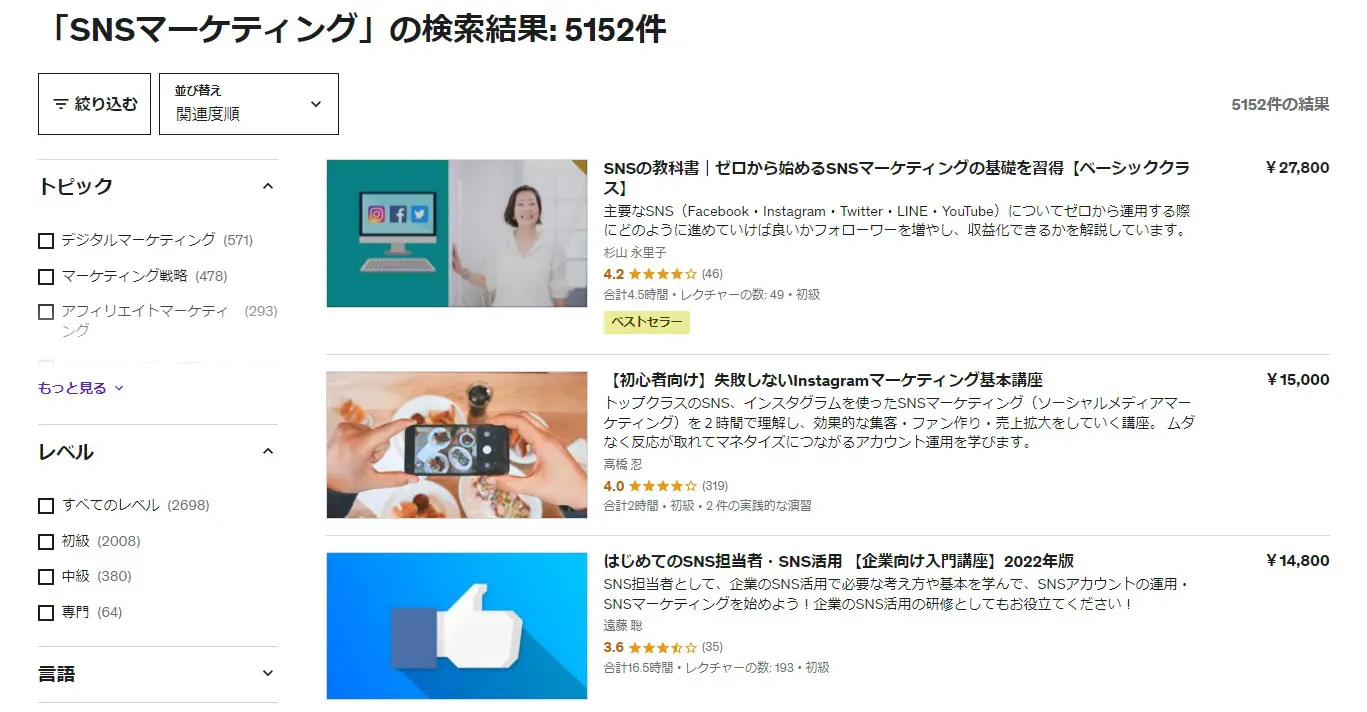Open the SNSの教科書 course thumbnail

tap(457, 233)
